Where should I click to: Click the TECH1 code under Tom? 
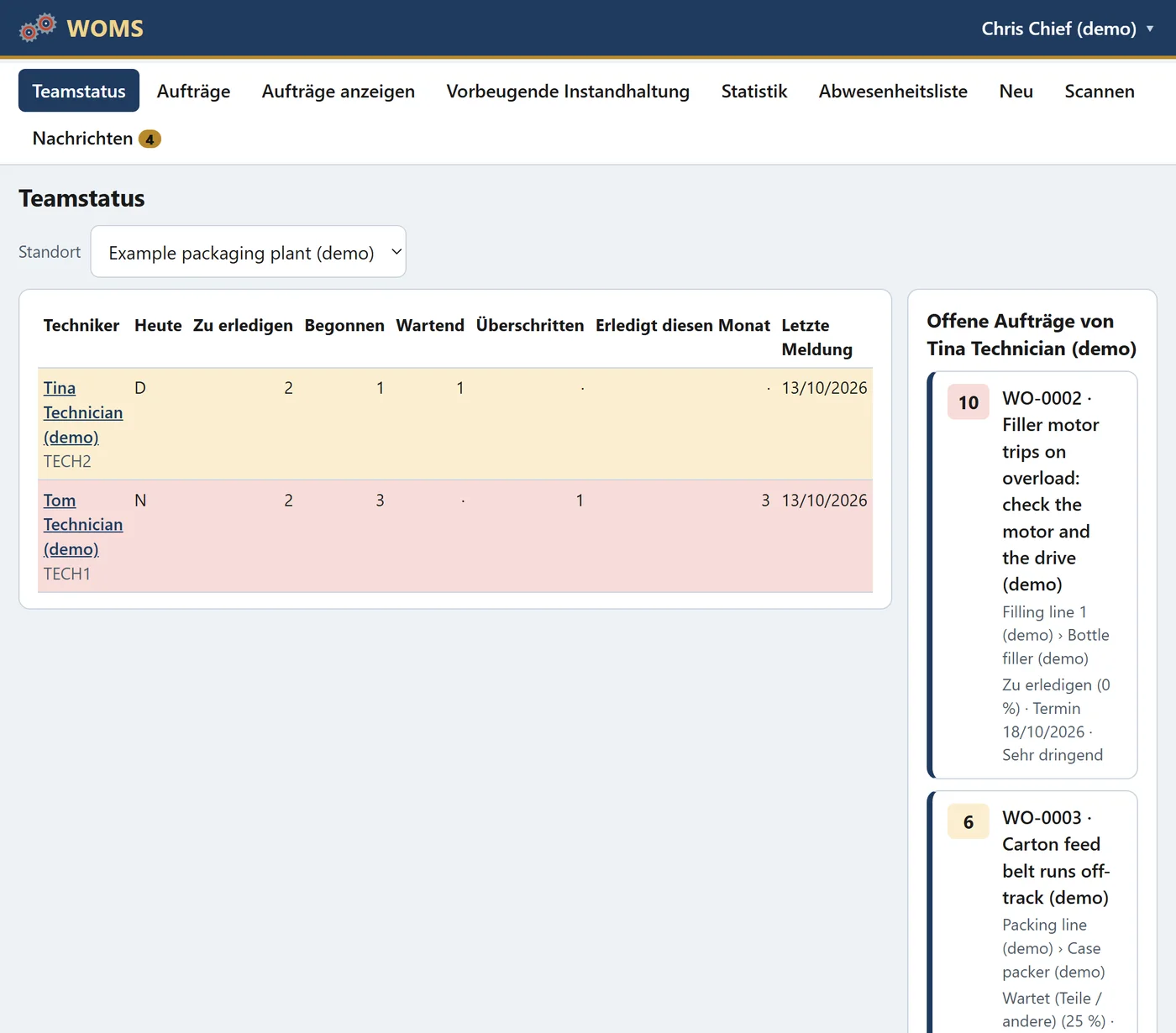[67, 574]
